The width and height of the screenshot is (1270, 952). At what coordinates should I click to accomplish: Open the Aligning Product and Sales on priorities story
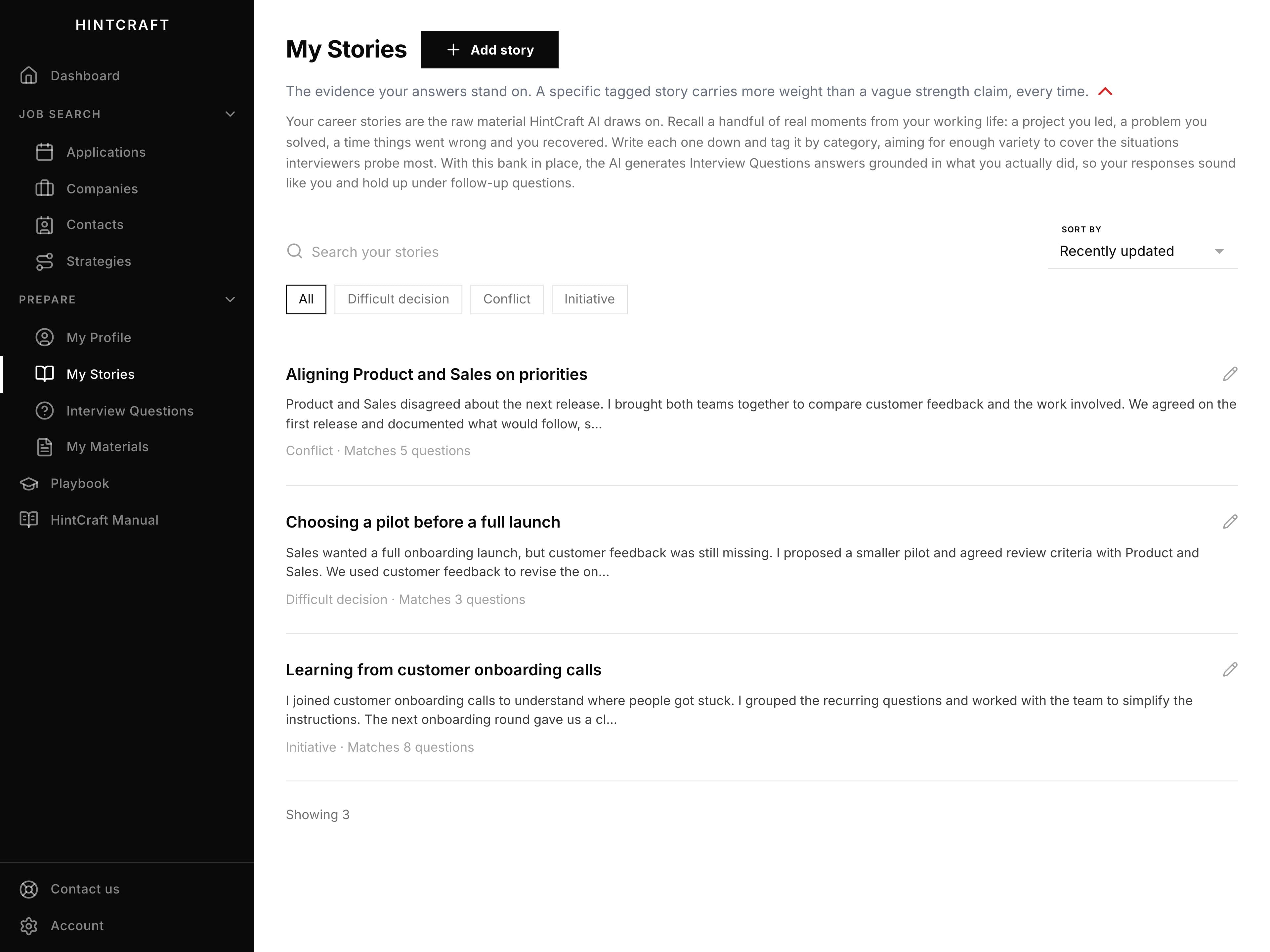click(x=436, y=374)
